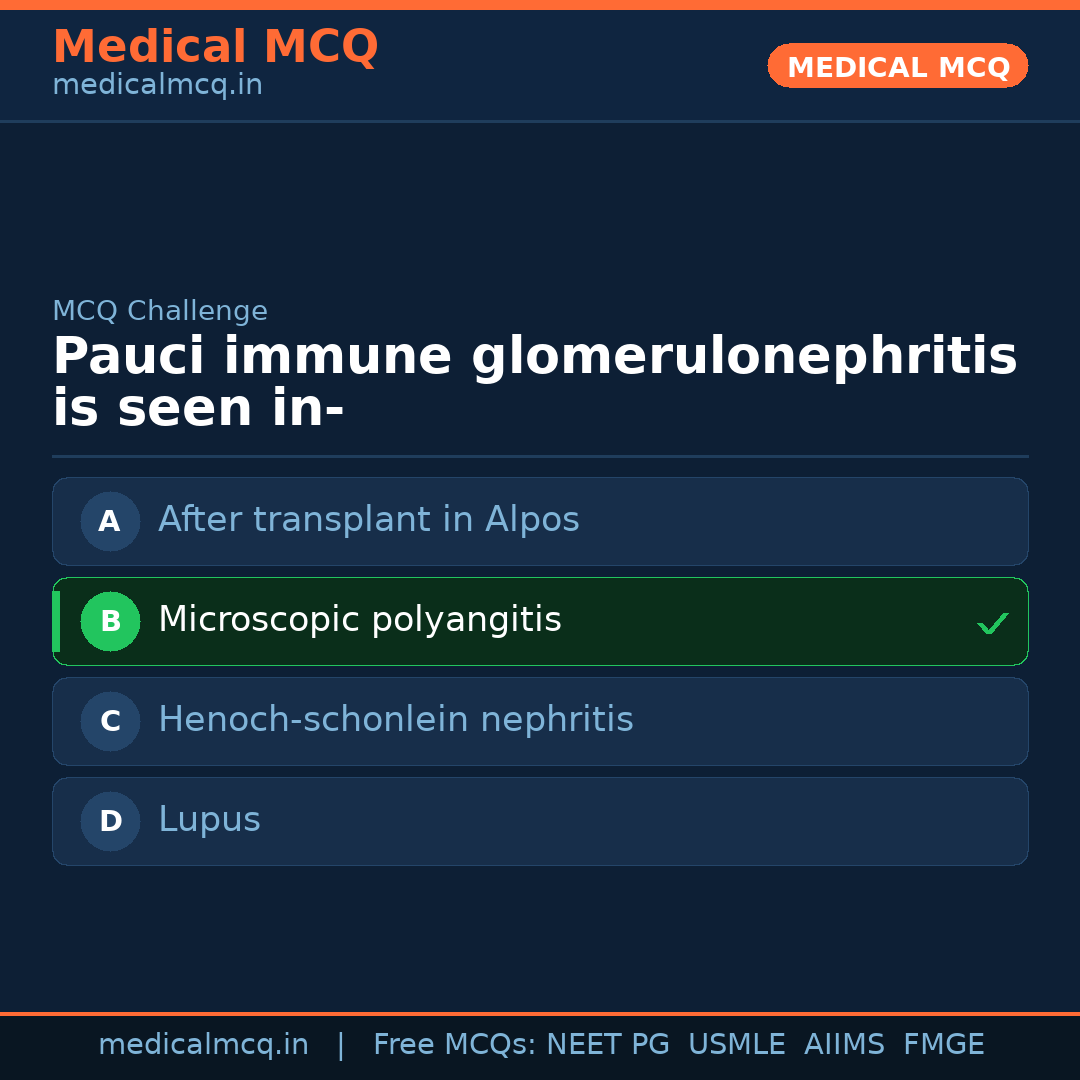Viewport: 1080px width, 1080px height.
Task: Choose the letter D circle badge
Action: [x=110, y=821]
